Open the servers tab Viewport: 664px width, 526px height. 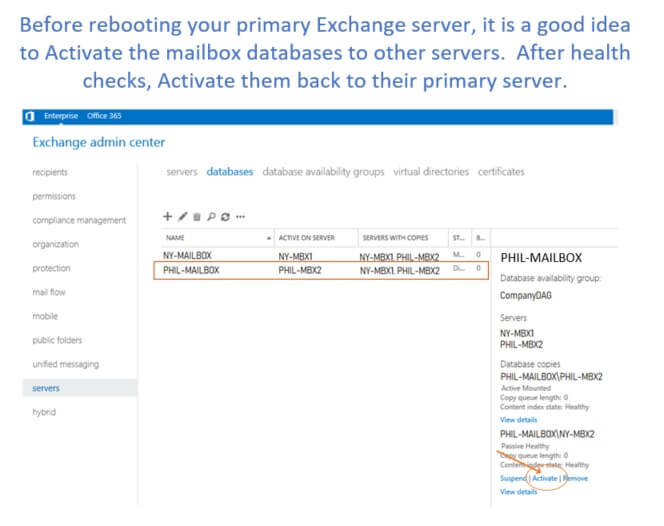click(x=182, y=172)
